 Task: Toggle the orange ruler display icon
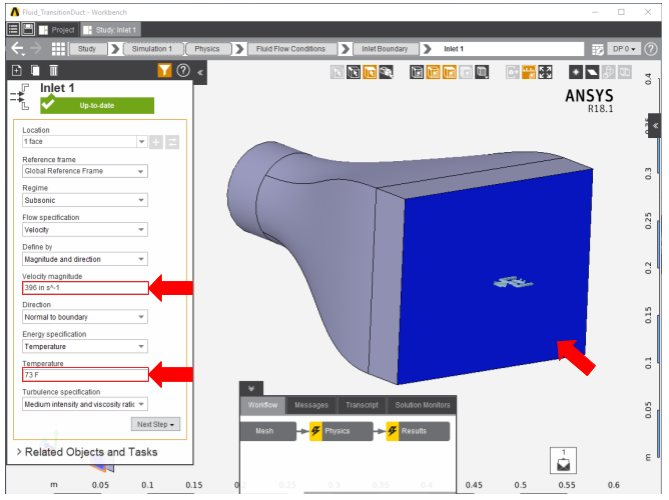click(x=529, y=72)
